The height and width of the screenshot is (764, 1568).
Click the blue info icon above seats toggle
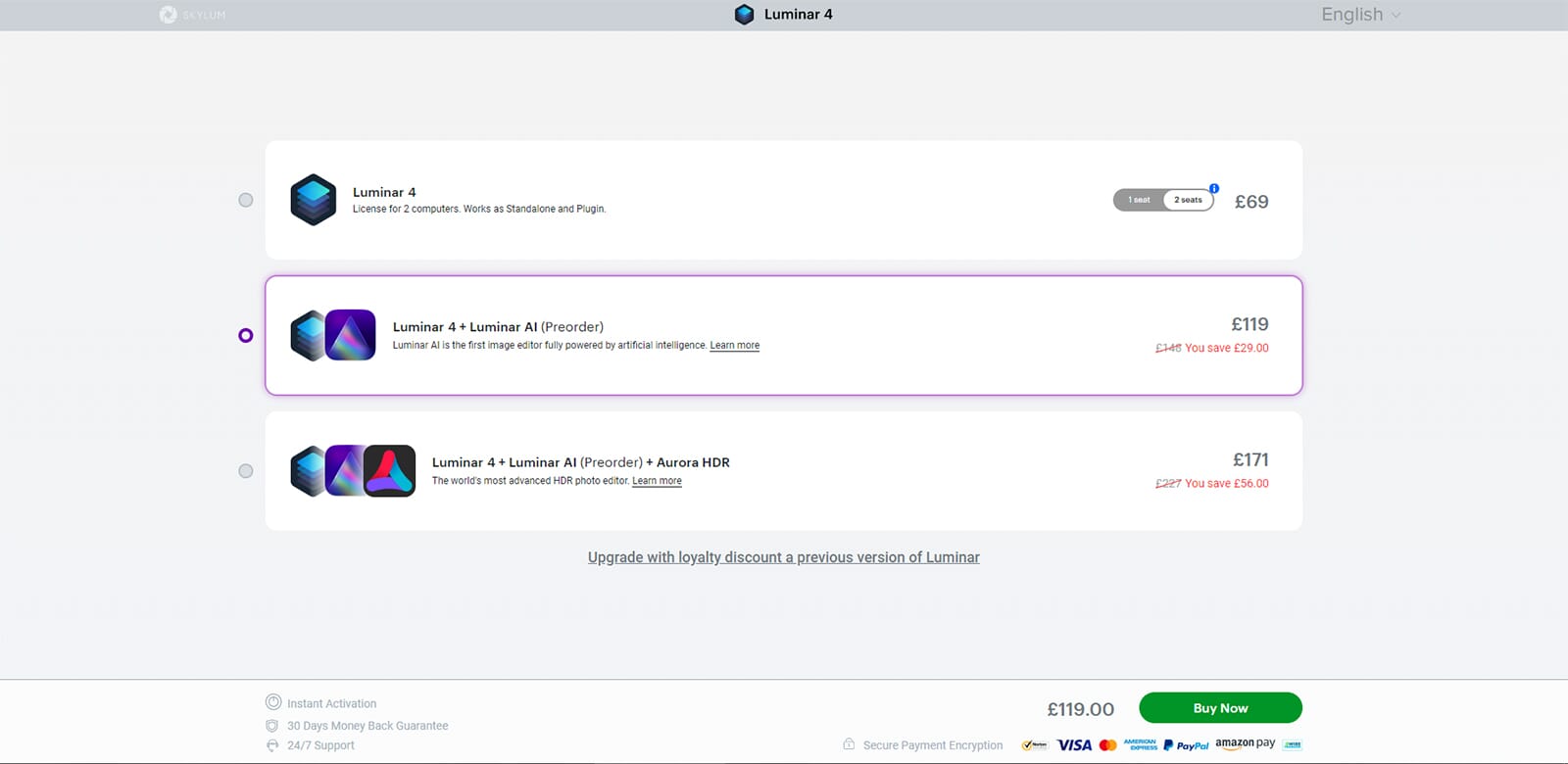pos(1214,188)
